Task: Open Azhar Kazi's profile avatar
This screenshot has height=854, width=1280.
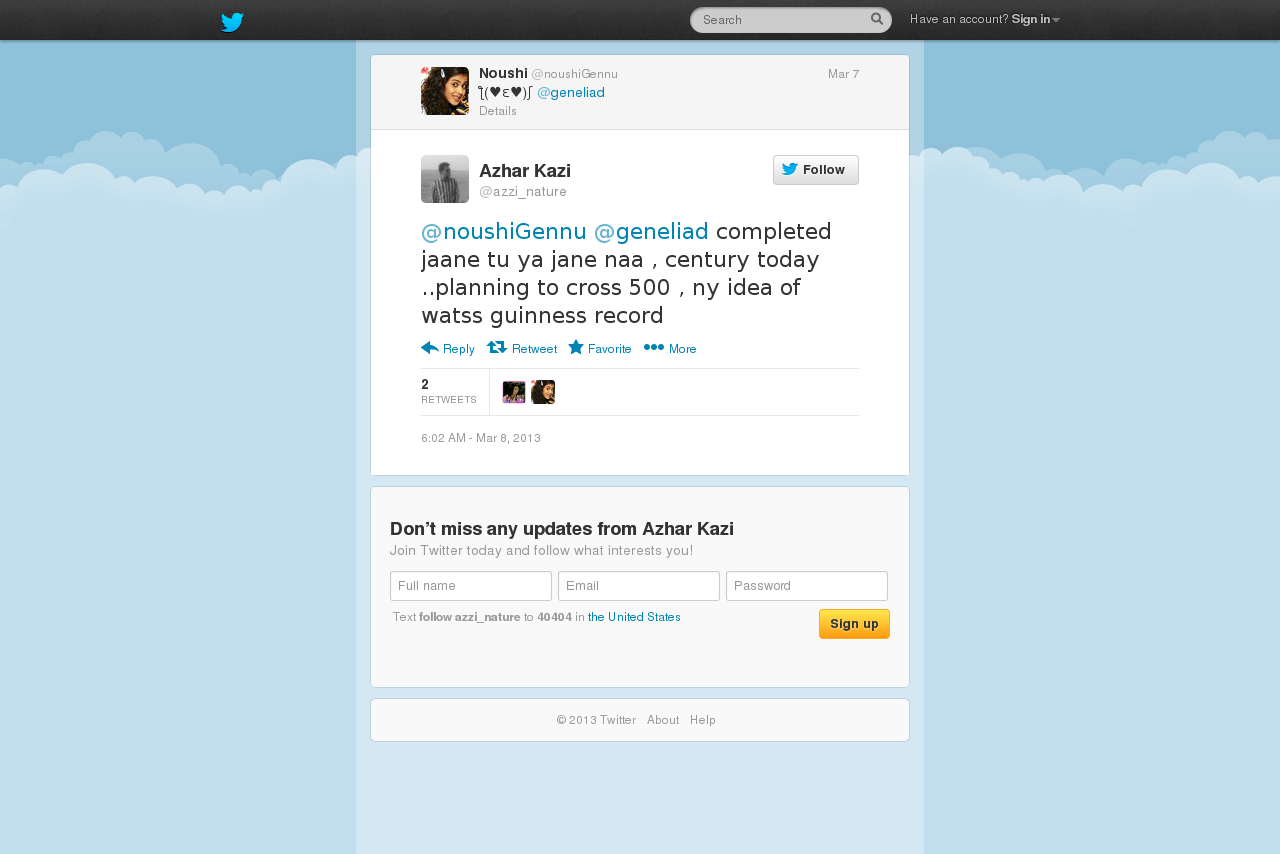Action: pos(445,179)
